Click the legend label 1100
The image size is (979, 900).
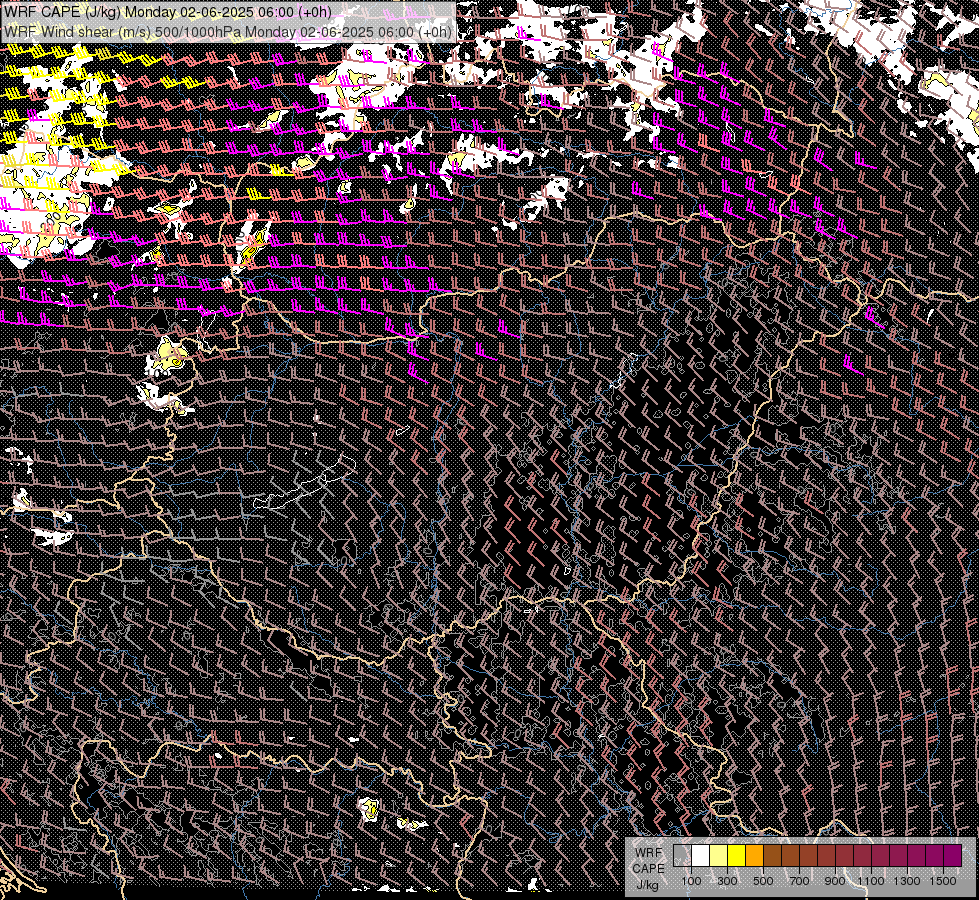870,881
